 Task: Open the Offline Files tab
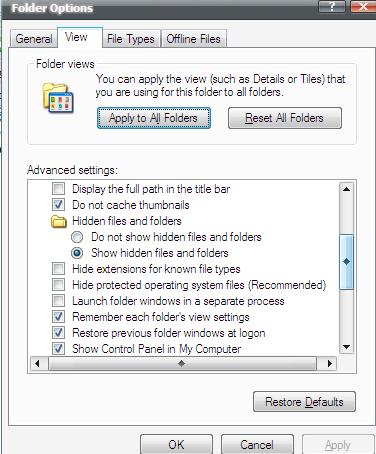point(193,39)
